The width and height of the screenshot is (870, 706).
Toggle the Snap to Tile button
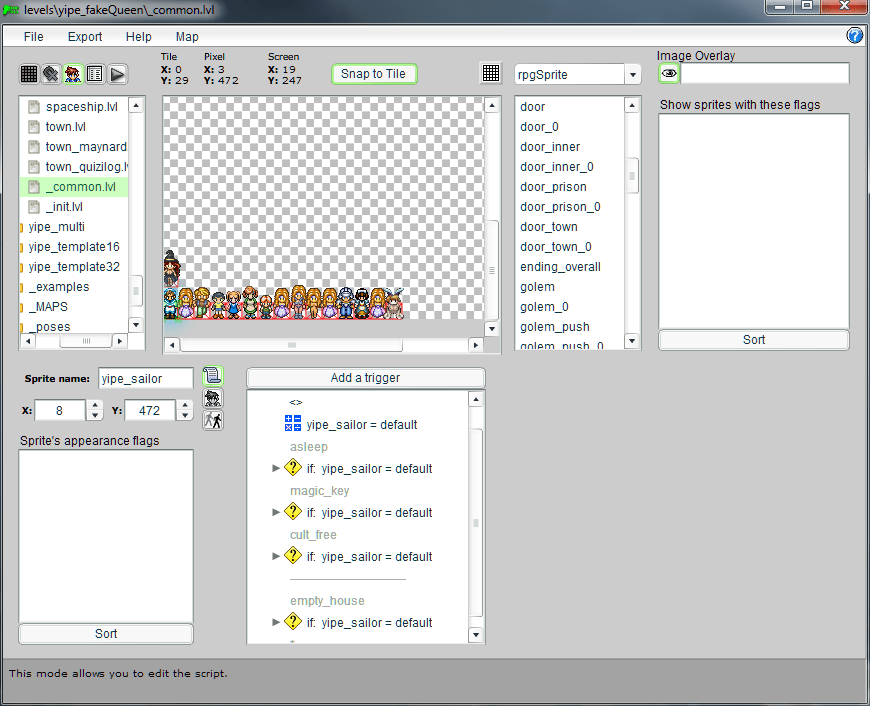point(373,74)
